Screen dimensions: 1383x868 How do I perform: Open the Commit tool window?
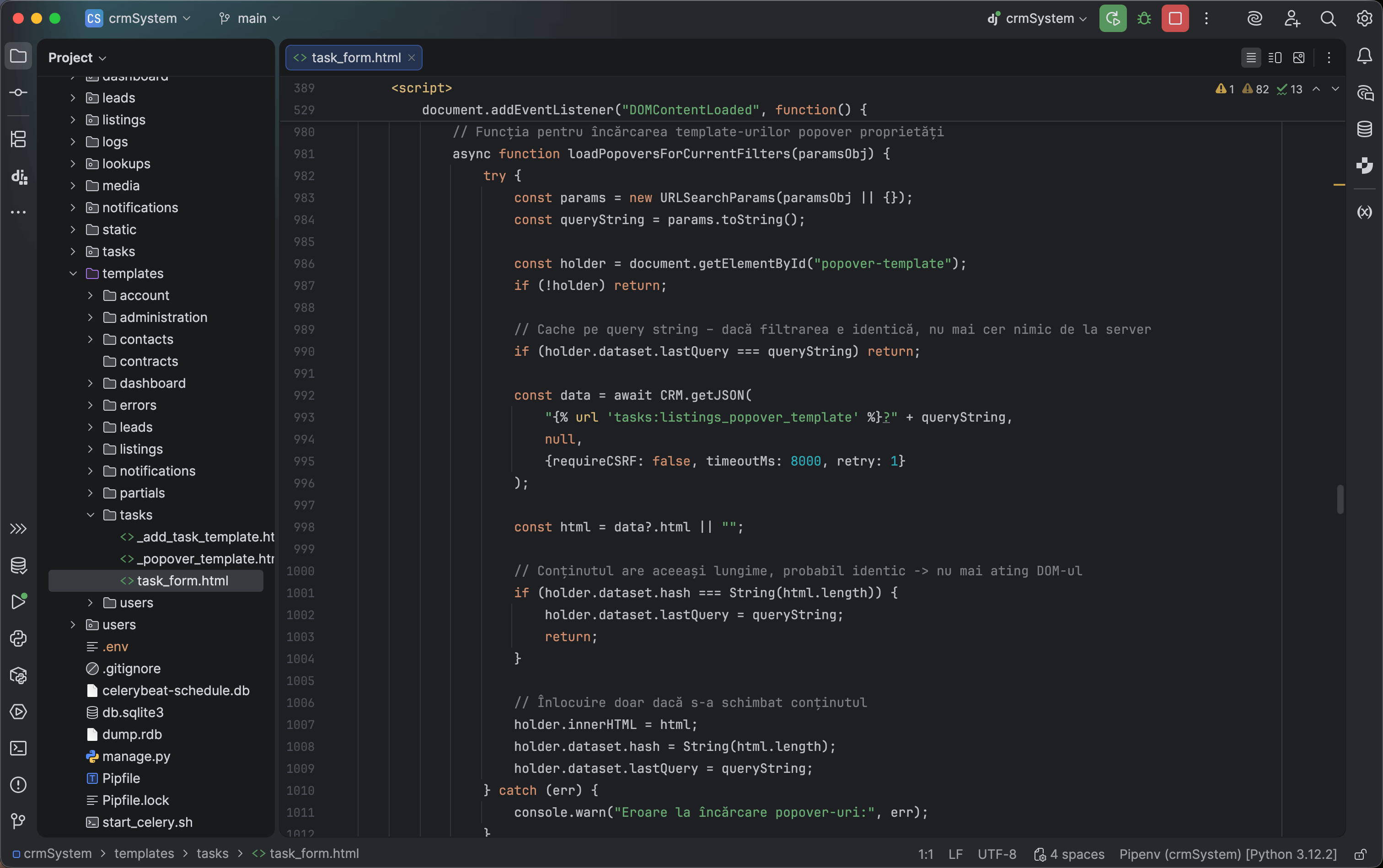[18, 92]
